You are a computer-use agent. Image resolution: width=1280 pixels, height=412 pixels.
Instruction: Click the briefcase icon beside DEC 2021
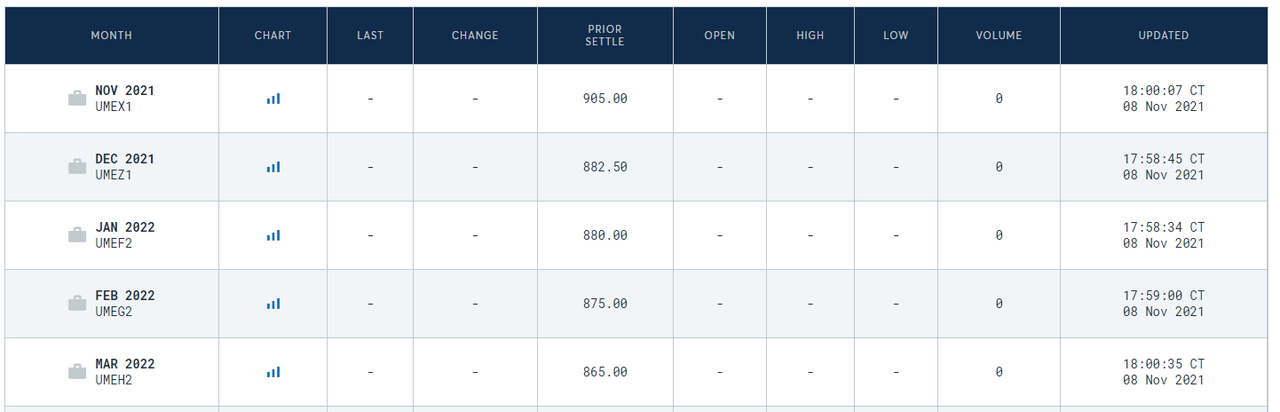(77, 167)
